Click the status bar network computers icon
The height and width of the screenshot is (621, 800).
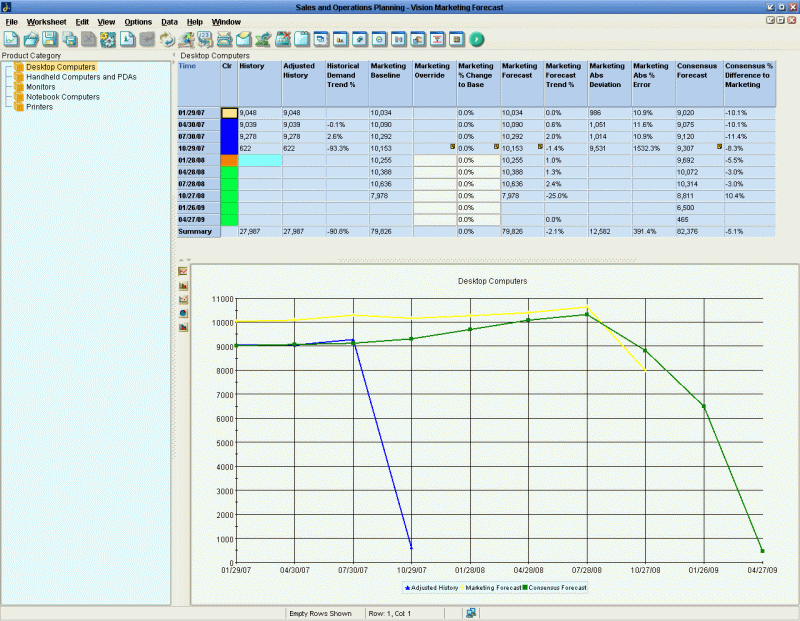pyautogui.click(x=471, y=613)
